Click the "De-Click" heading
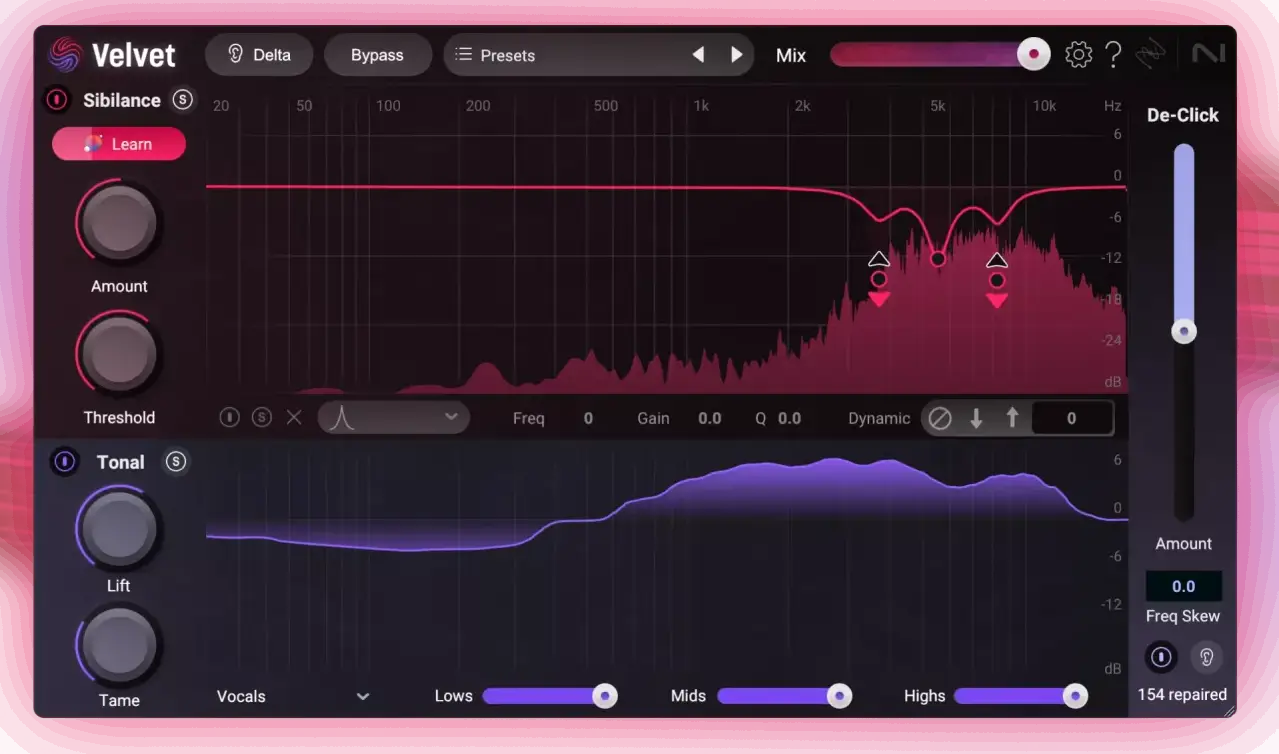Viewport: 1279px width, 754px height. 1183,115
